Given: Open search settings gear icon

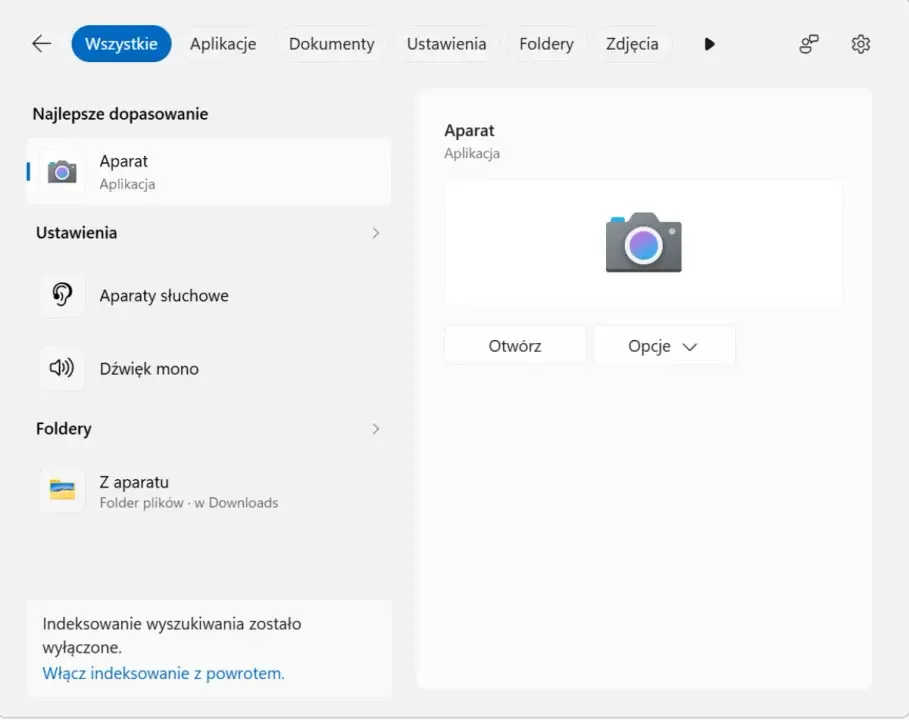Looking at the screenshot, I should [861, 44].
